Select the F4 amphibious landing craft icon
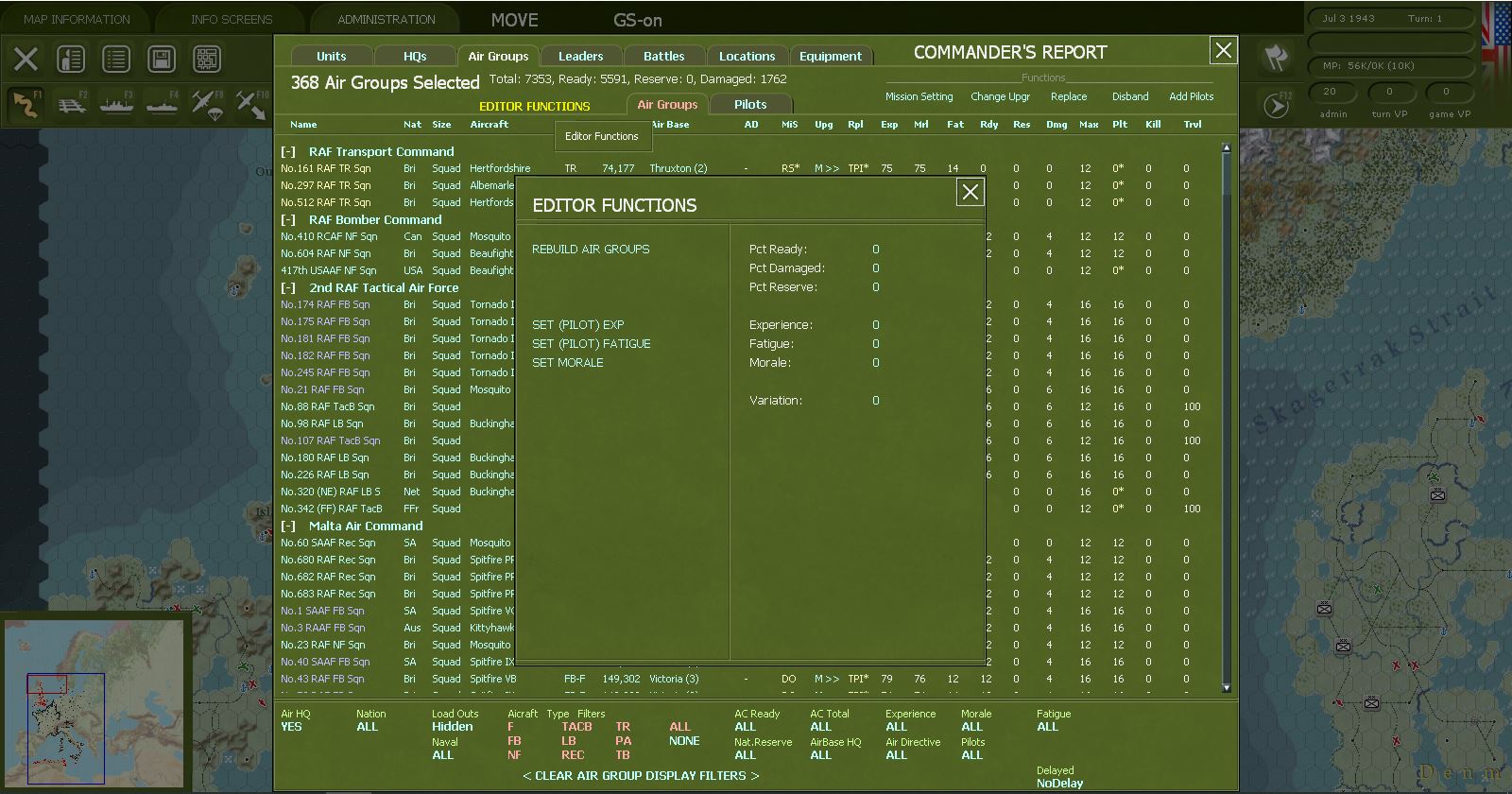The height and width of the screenshot is (794, 1512). tap(163, 104)
